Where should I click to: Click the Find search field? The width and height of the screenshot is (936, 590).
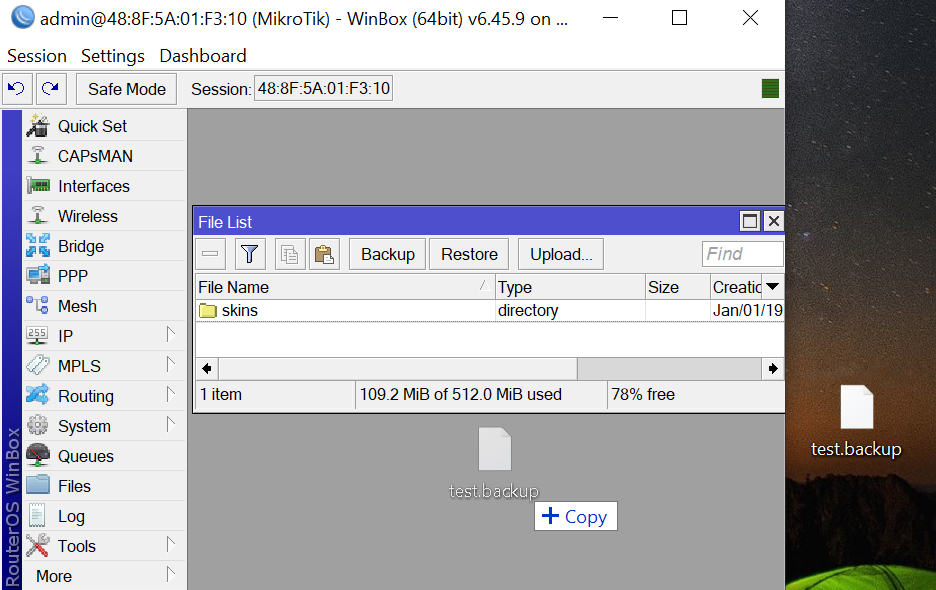pyautogui.click(x=743, y=254)
